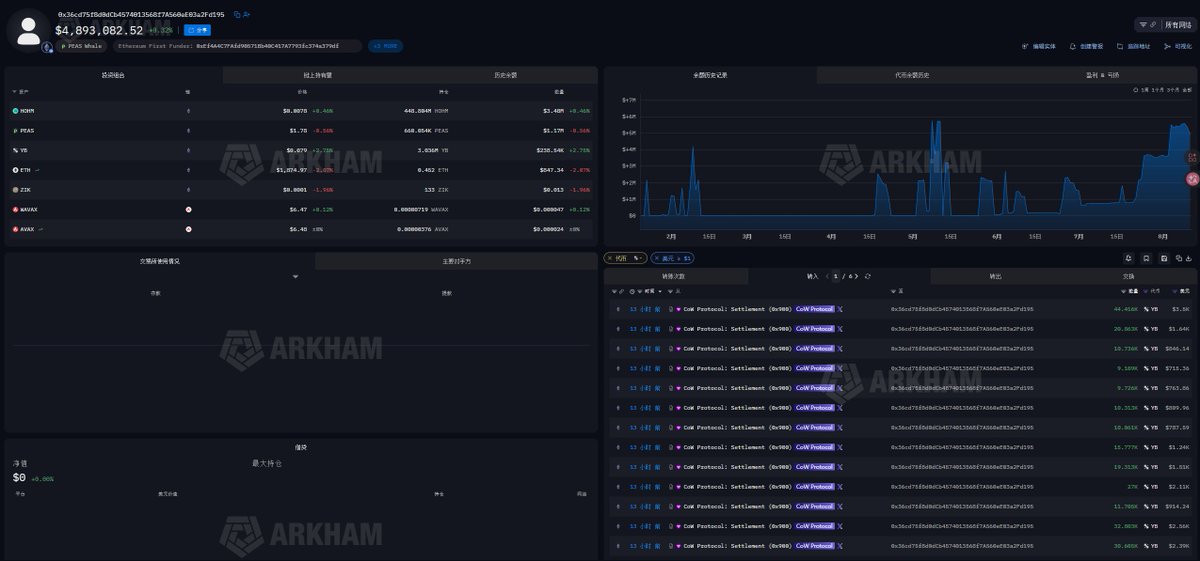The image size is (1200, 561).
Task: Click the Ethereum chain icon in the MOHM row
Action: pos(188,111)
